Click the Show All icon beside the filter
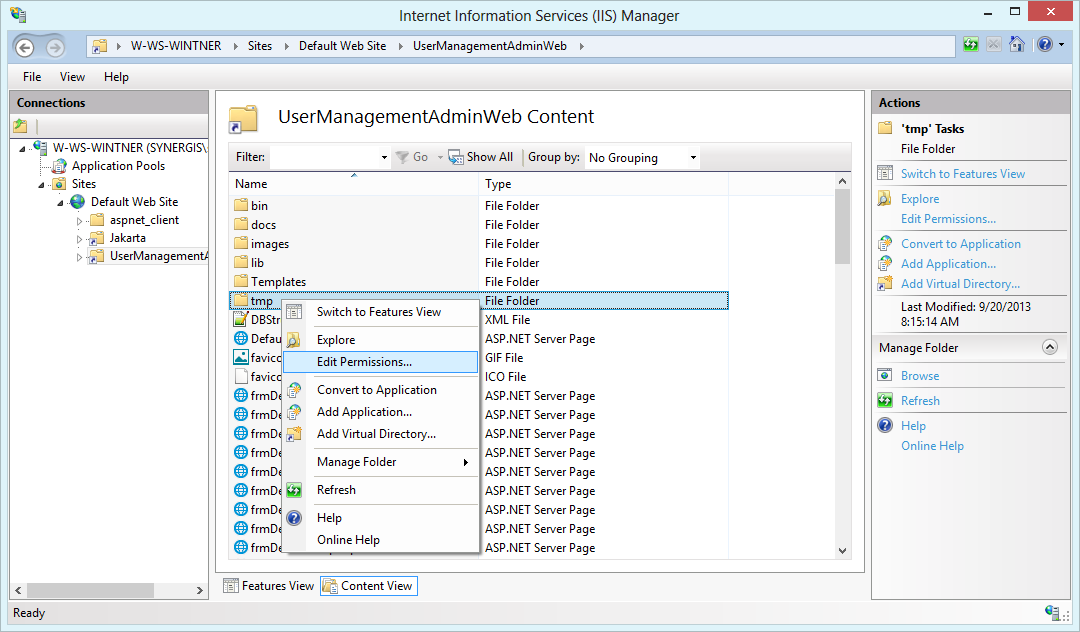 pyautogui.click(x=455, y=156)
